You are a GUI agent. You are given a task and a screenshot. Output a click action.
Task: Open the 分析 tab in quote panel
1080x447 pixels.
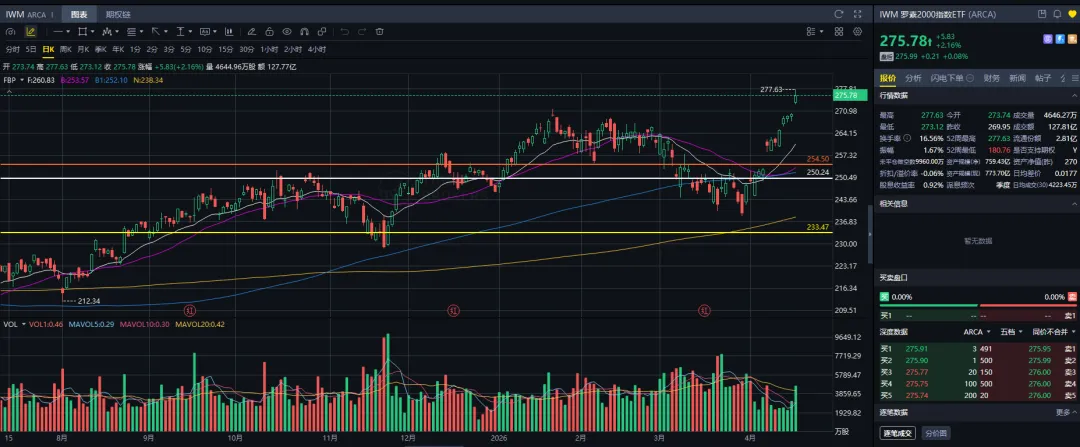pyautogui.click(x=913, y=78)
